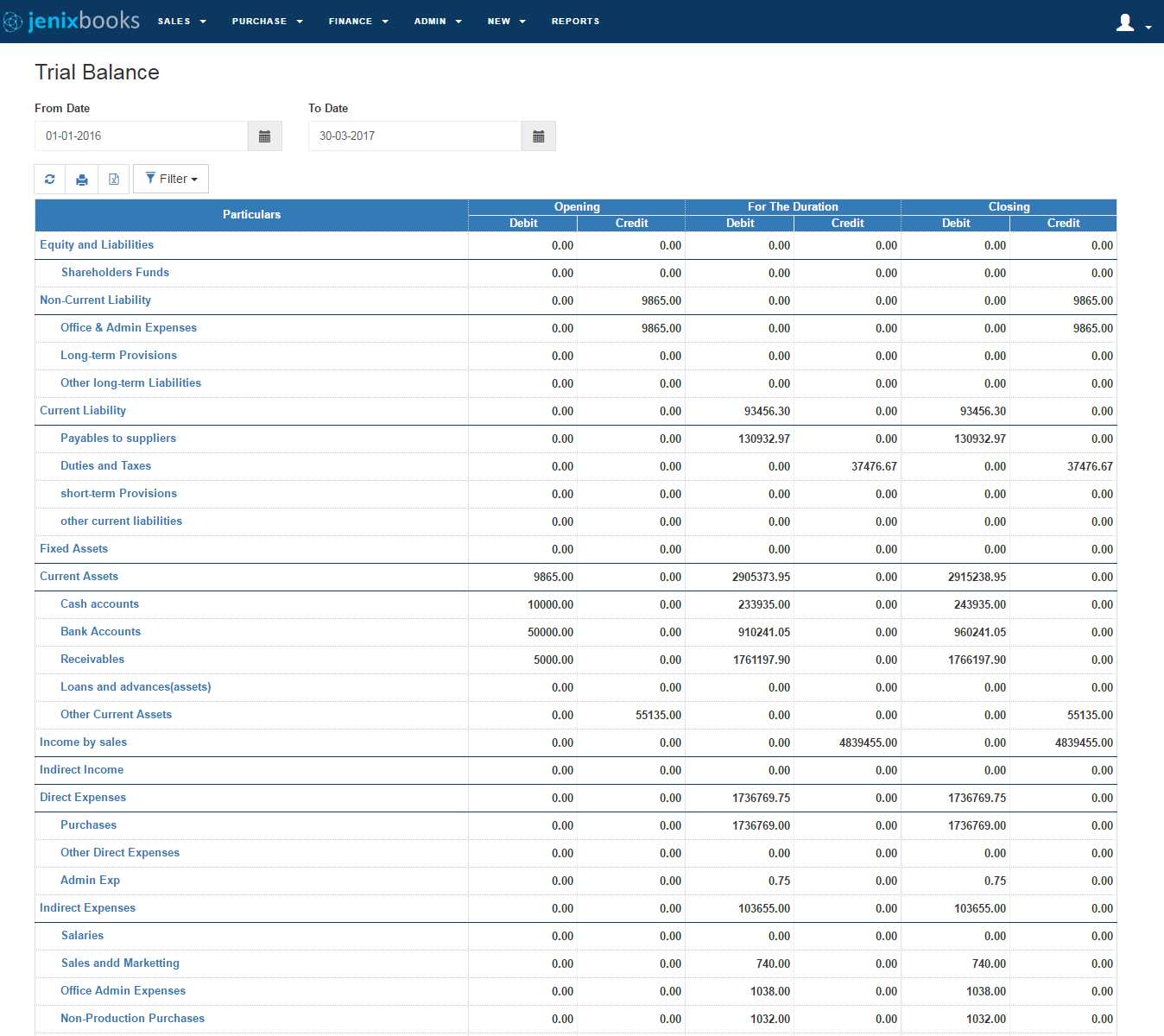Click the For The Duration header

pos(793,207)
